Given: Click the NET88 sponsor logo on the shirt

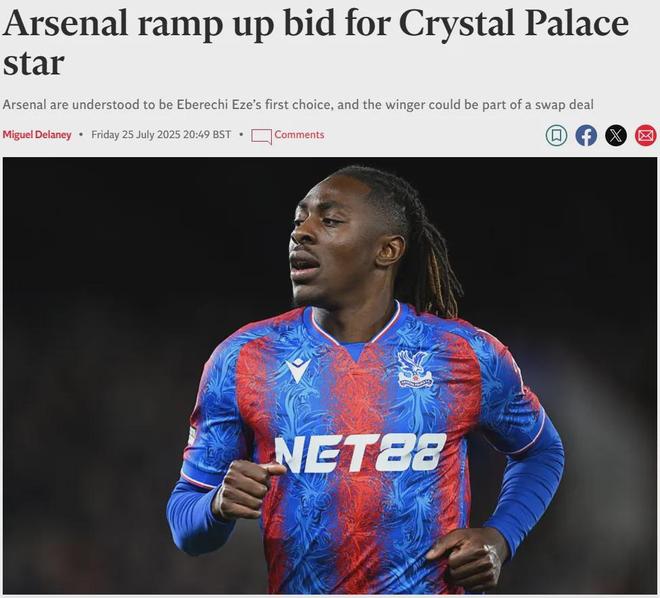Looking at the screenshot, I should (x=359, y=452).
